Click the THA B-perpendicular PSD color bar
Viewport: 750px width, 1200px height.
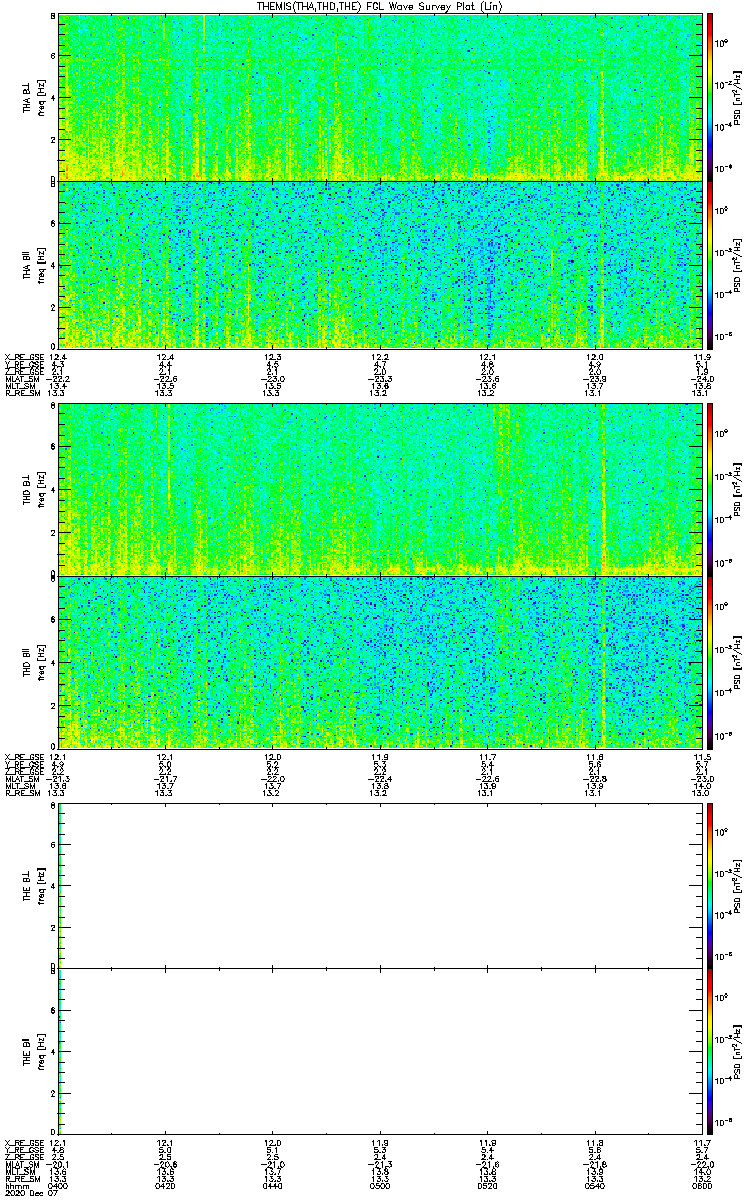[710, 96]
